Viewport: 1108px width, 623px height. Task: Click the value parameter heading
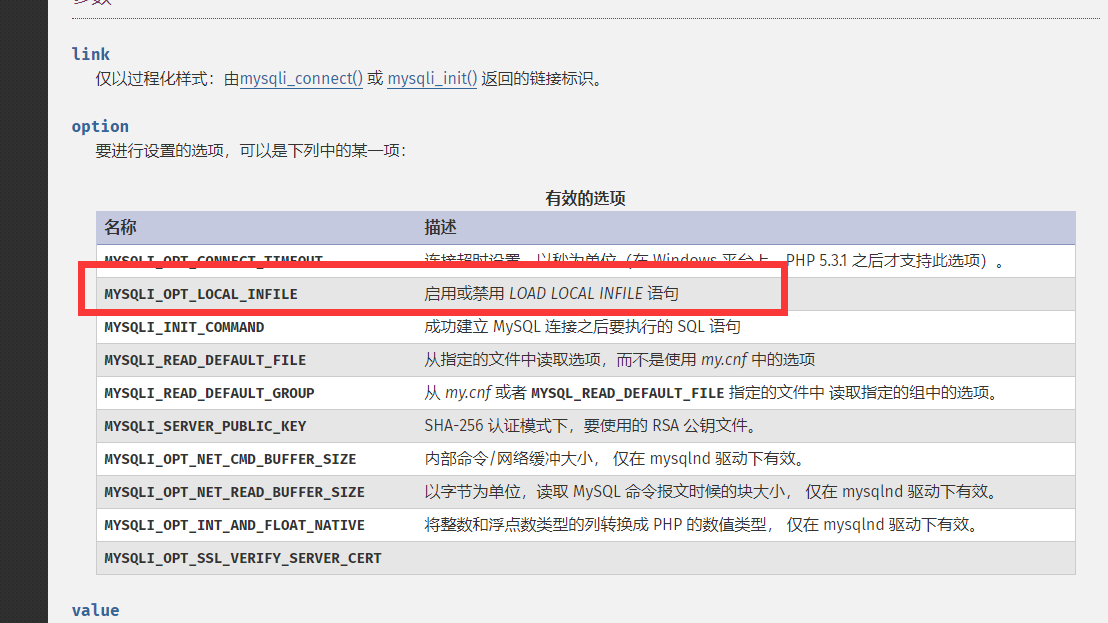coord(95,610)
